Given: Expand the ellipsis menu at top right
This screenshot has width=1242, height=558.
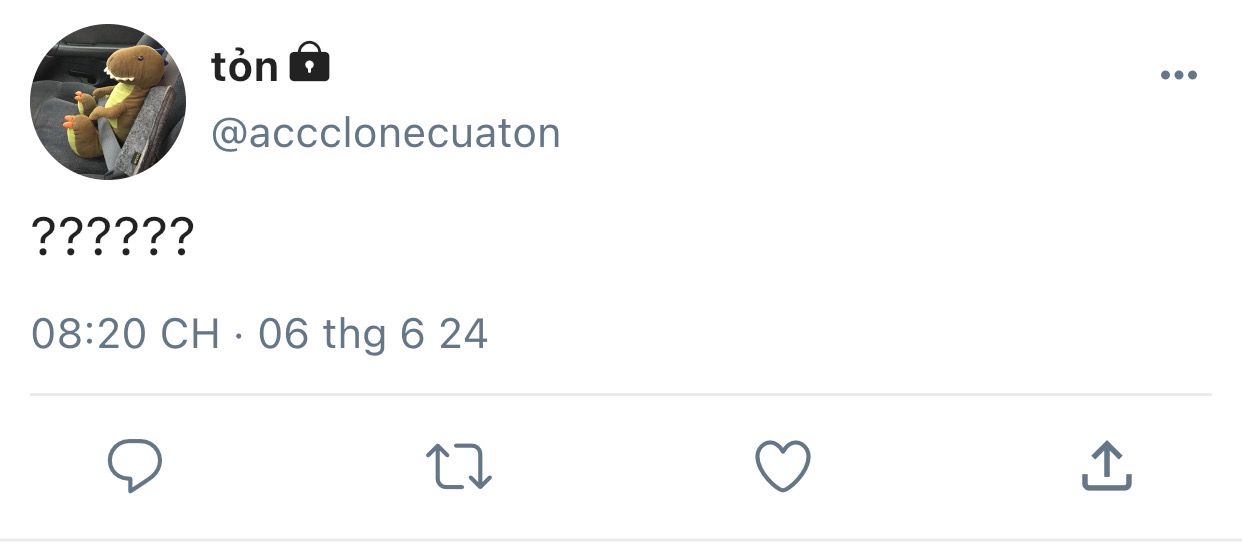Looking at the screenshot, I should (x=1178, y=76).
